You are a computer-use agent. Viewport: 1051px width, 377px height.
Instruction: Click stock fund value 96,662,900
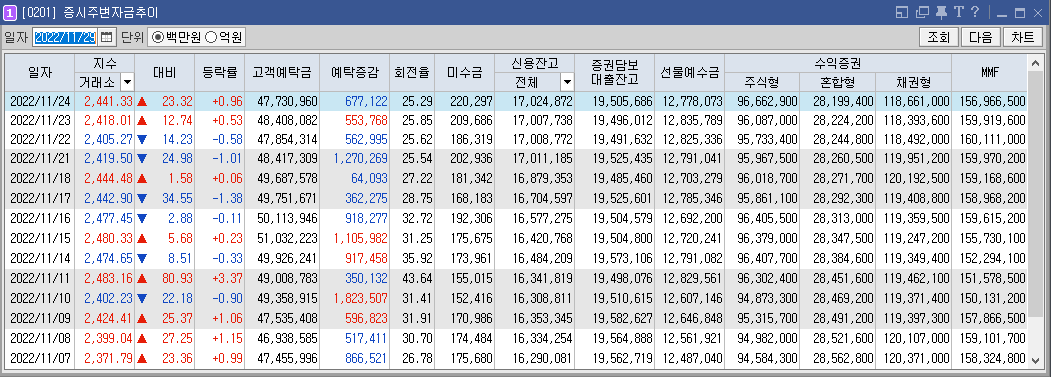(x=767, y=101)
